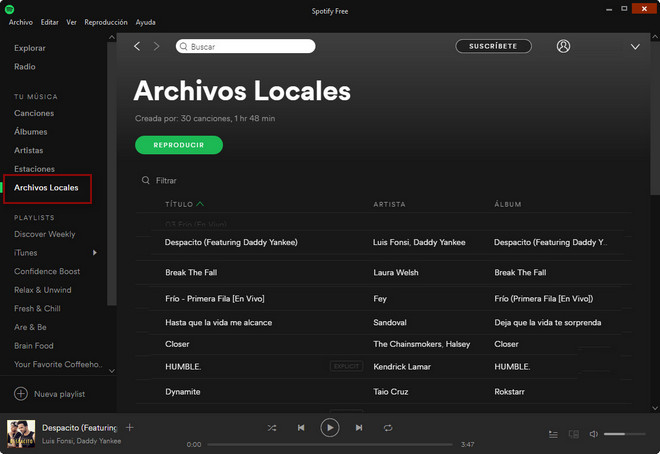Open the Confidence Boost playlist
The image size is (660, 454).
pos(47,271)
